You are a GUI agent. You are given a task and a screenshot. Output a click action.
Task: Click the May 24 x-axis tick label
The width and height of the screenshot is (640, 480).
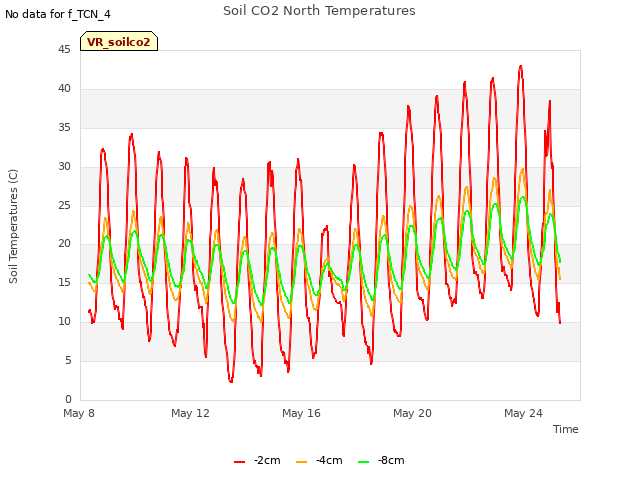click(x=523, y=413)
